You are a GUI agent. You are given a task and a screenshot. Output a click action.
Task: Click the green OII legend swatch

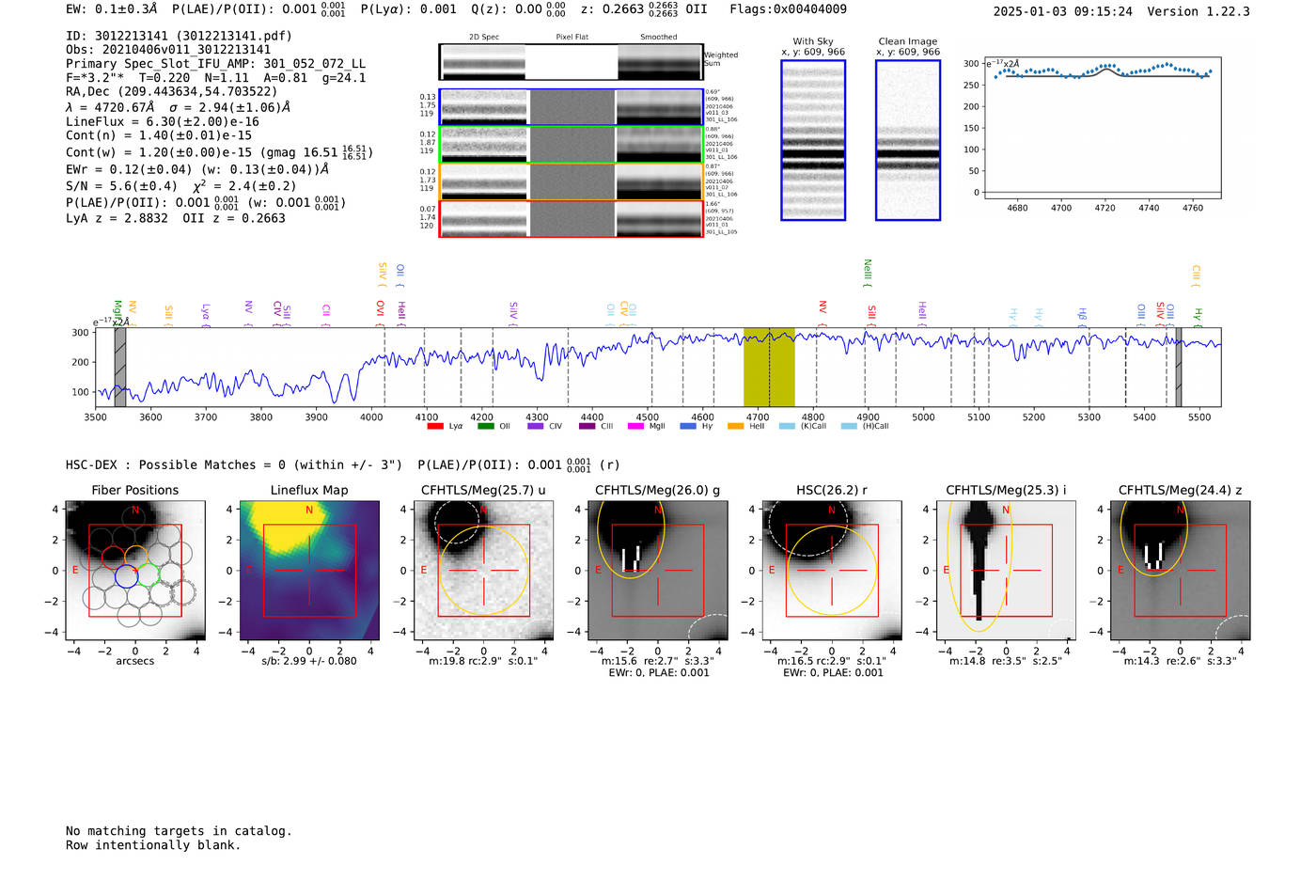pyautogui.click(x=485, y=427)
